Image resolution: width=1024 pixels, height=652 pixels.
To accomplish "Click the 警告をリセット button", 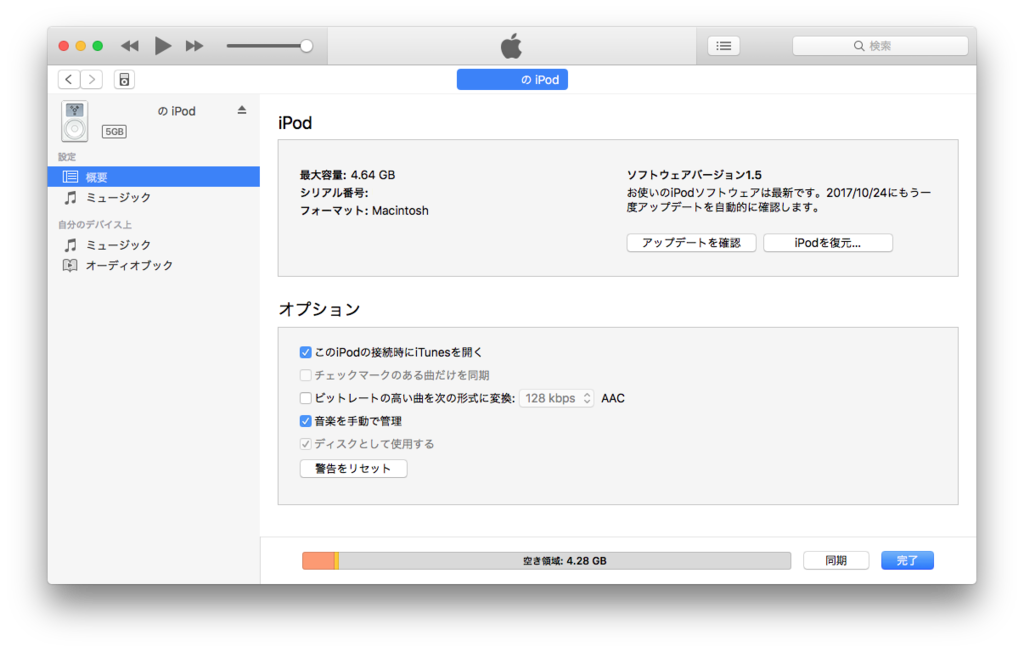I will (353, 468).
